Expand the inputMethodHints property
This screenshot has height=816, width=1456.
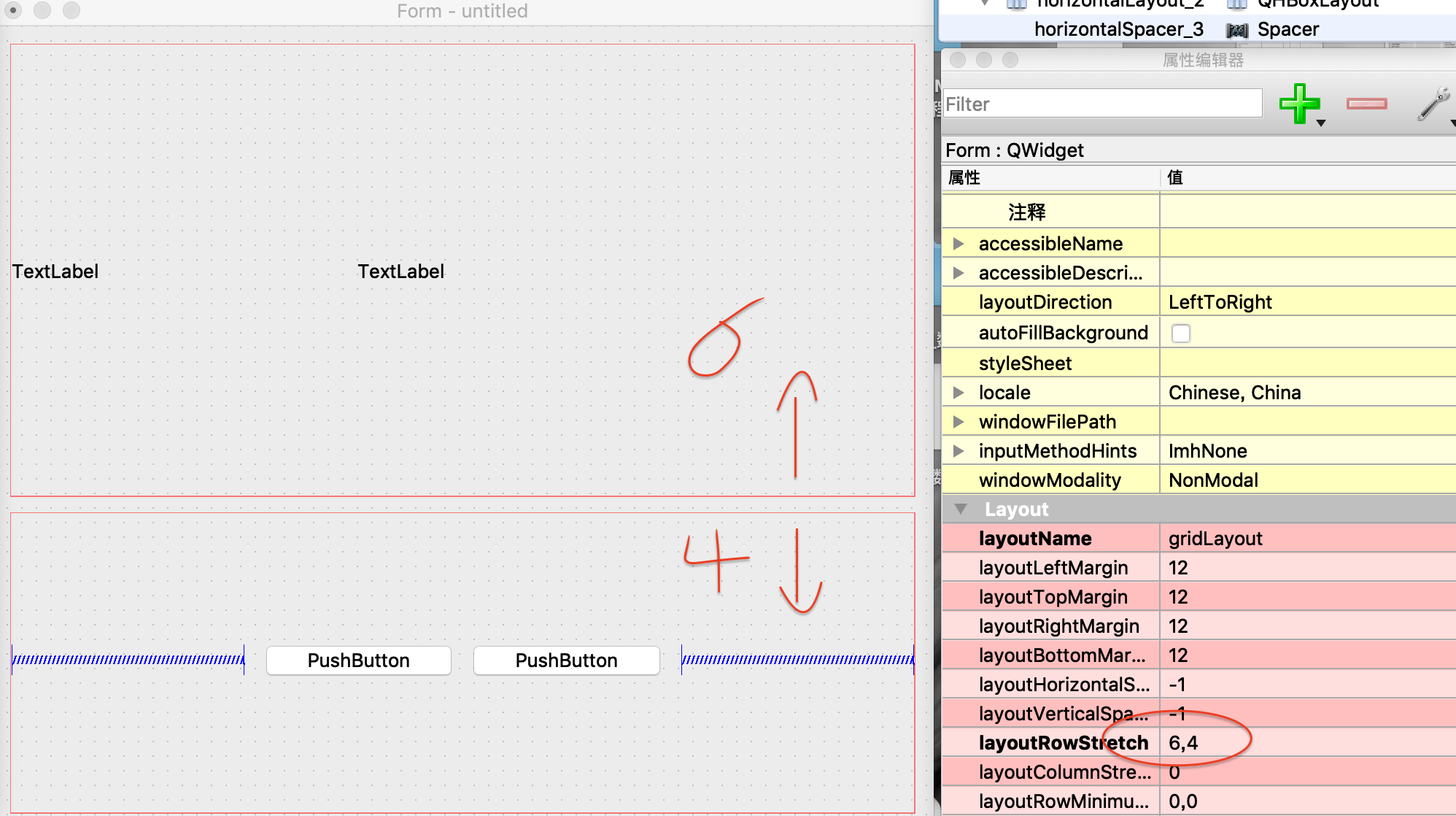[x=959, y=451]
